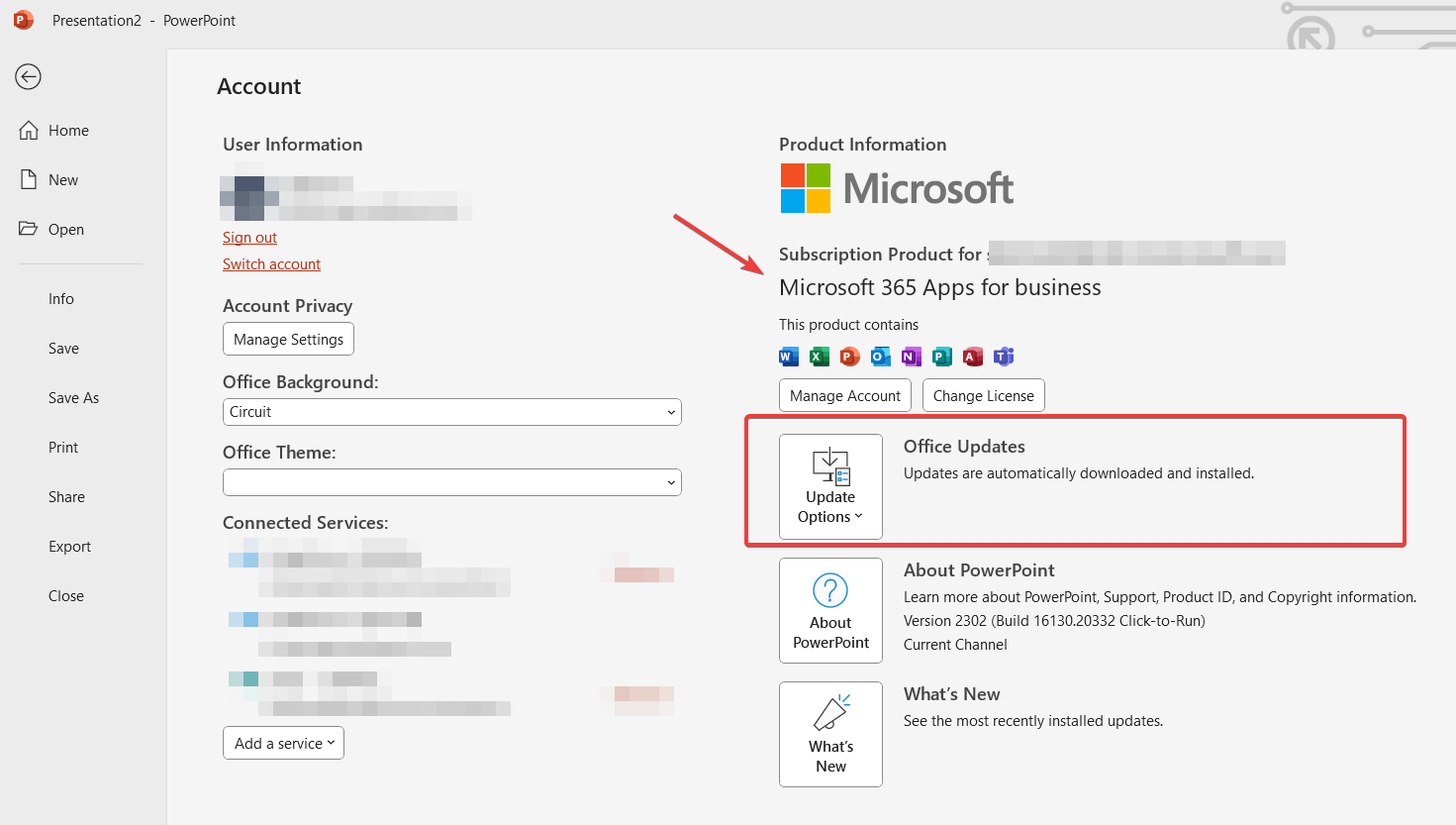Click the Microsoft Teams icon
The image size is (1456, 825).
click(x=1004, y=357)
